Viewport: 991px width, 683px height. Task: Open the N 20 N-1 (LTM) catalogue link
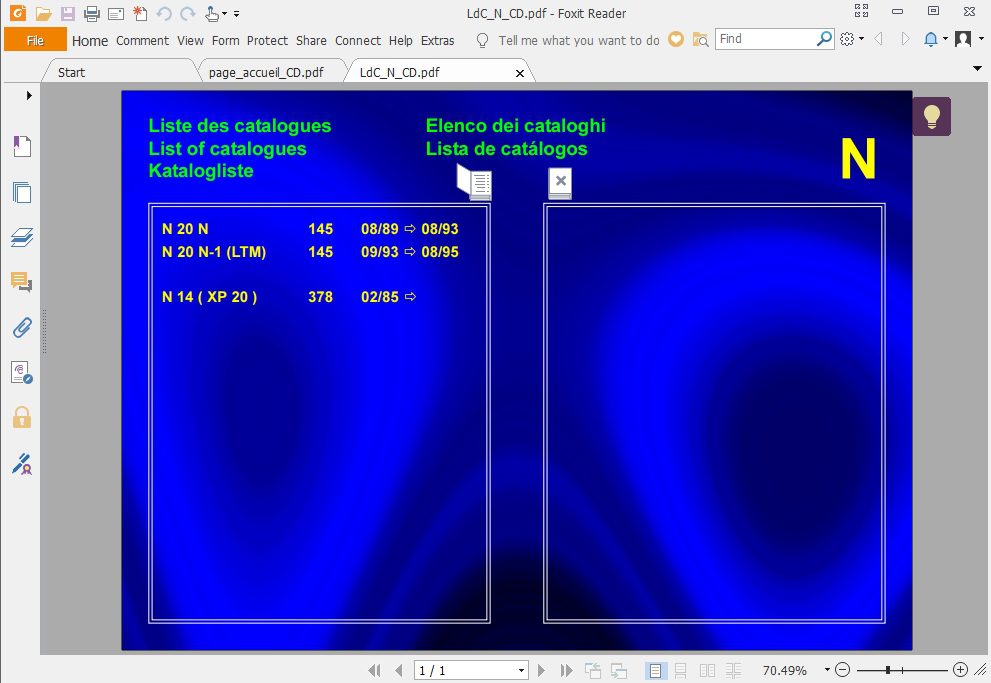pos(214,251)
